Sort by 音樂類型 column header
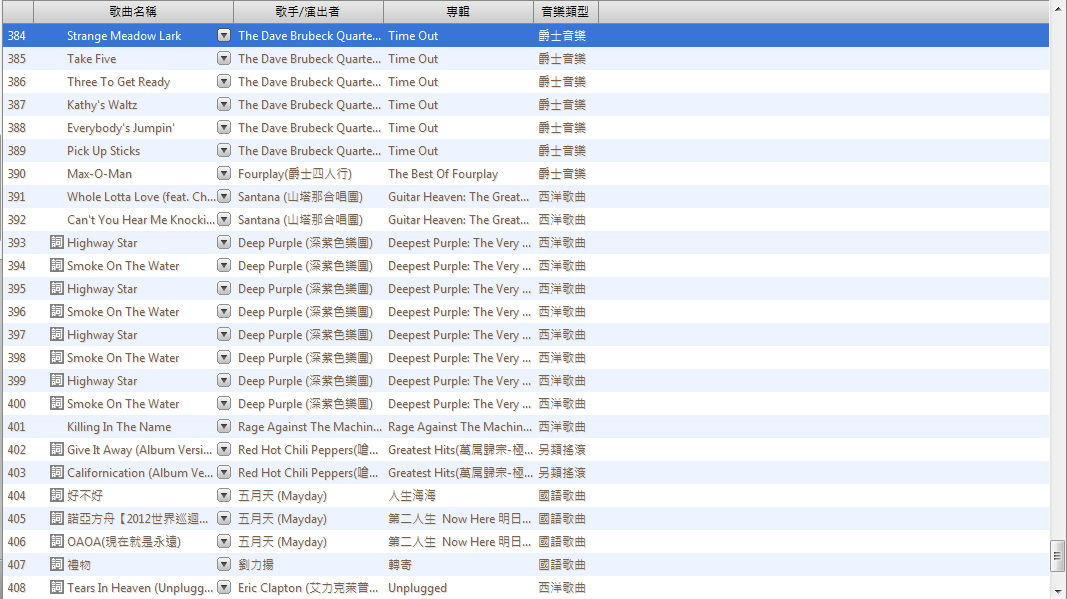The width and height of the screenshot is (1067, 599). point(565,12)
